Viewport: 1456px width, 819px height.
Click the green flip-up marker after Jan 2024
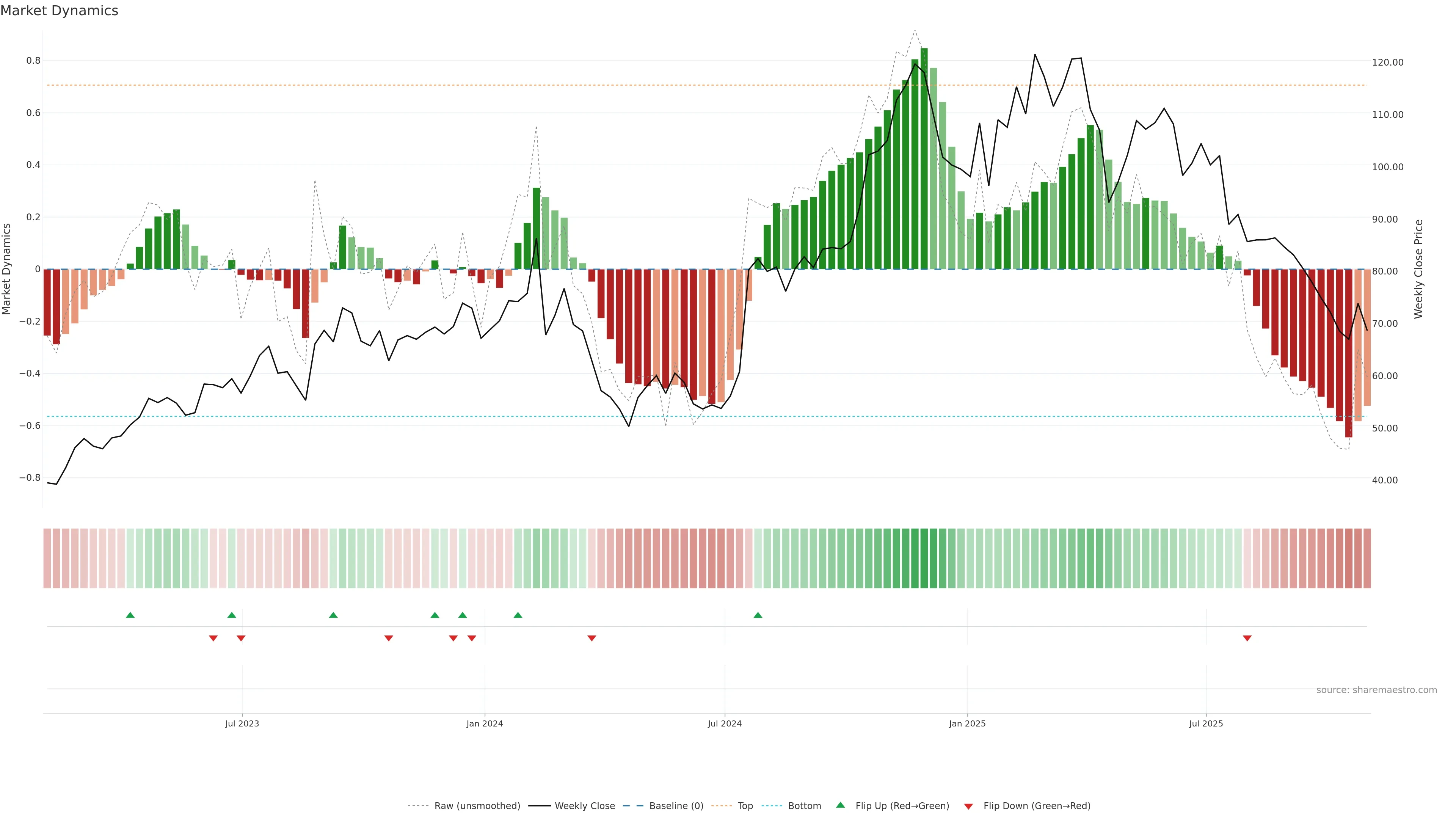click(518, 615)
